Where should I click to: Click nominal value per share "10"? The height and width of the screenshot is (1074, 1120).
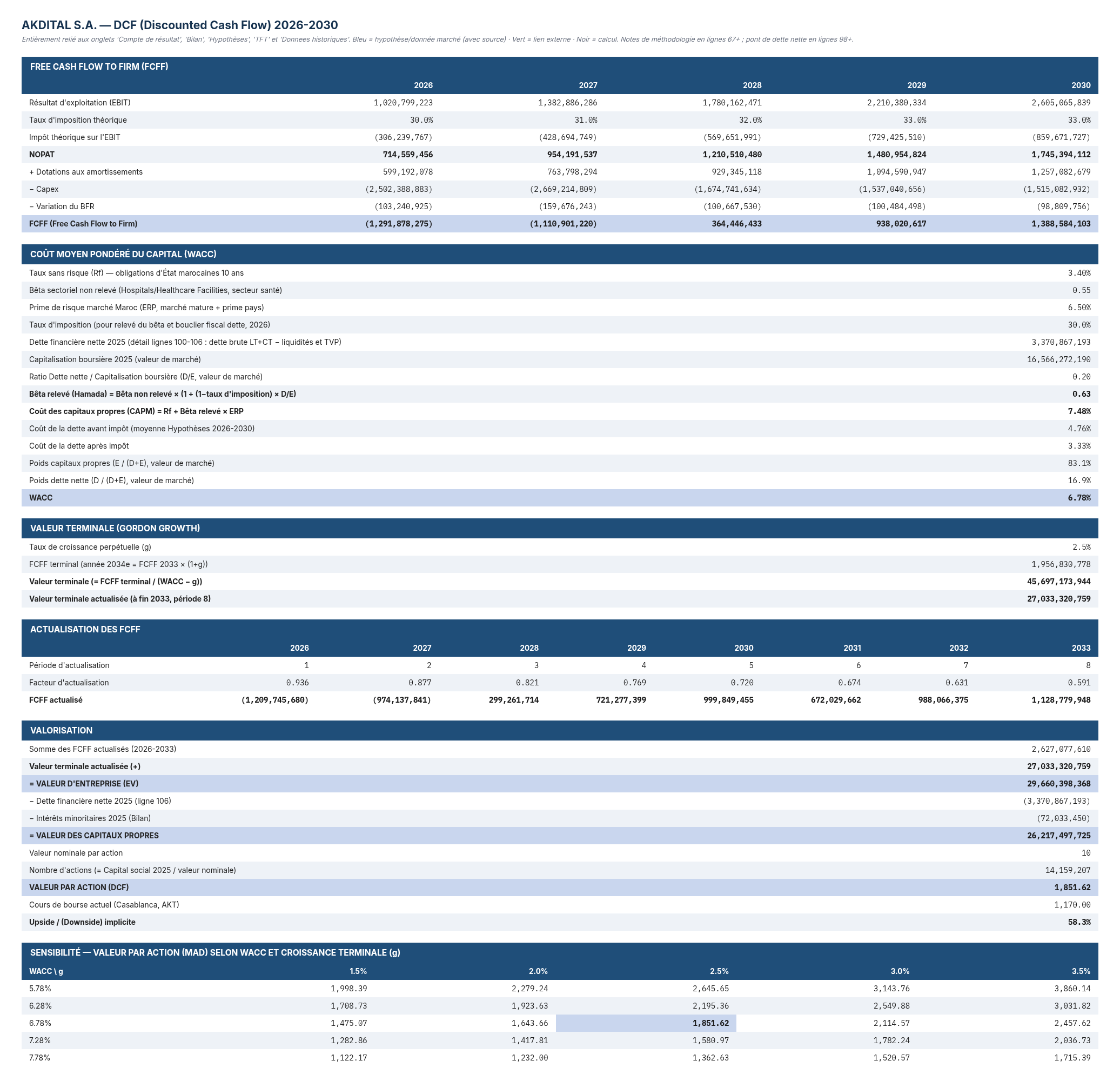[1086, 853]
